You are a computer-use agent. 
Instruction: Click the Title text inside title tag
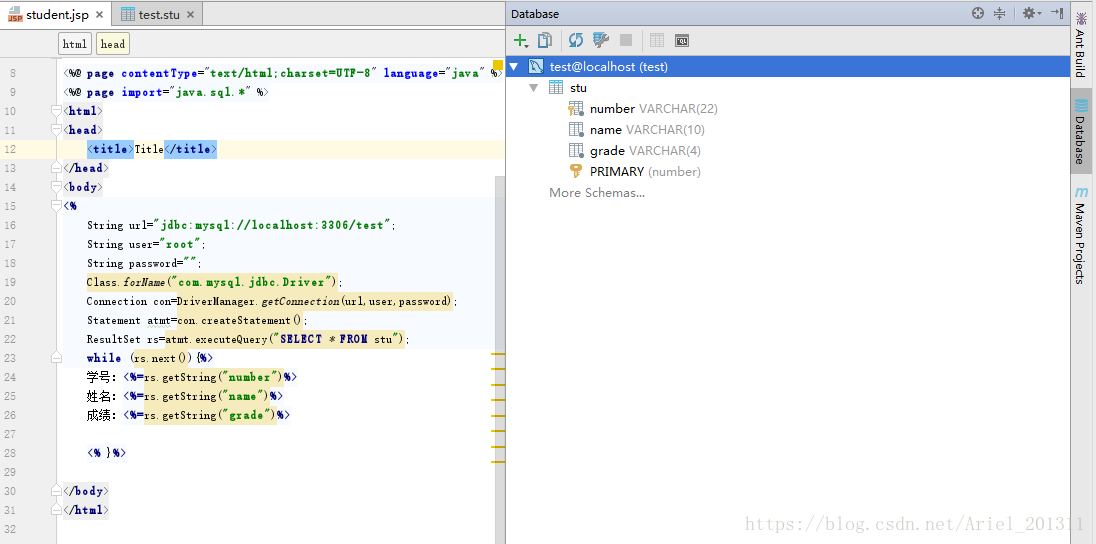[x=149, y=149]
